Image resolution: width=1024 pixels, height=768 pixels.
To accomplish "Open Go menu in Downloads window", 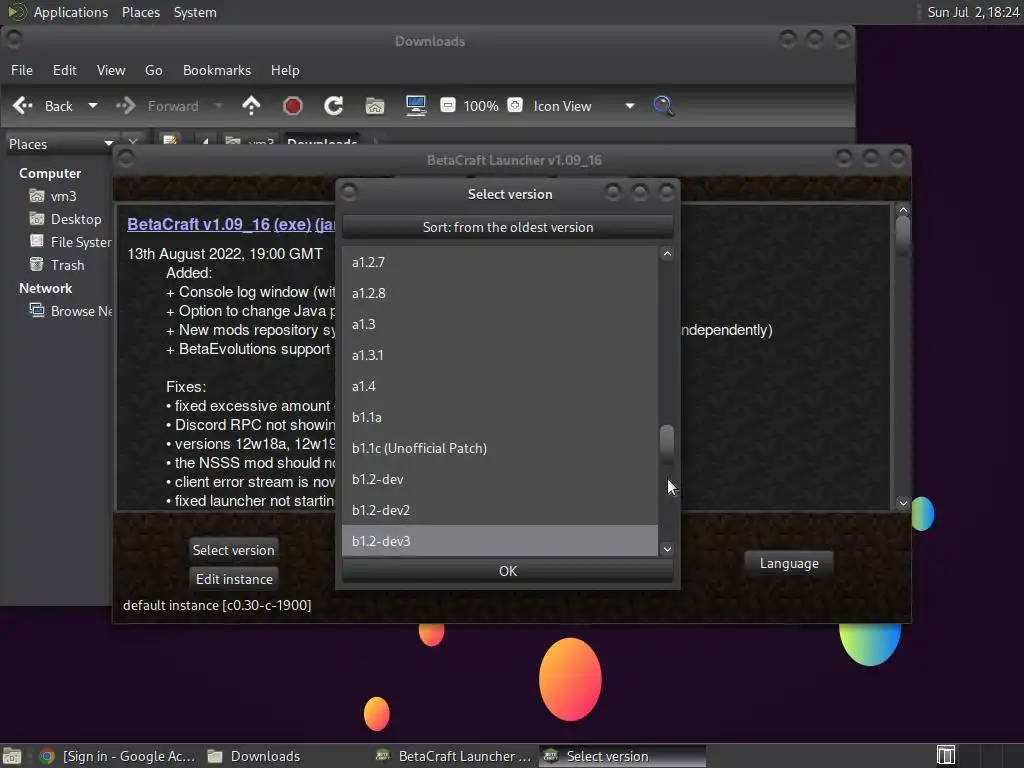I will pos(153,70).
